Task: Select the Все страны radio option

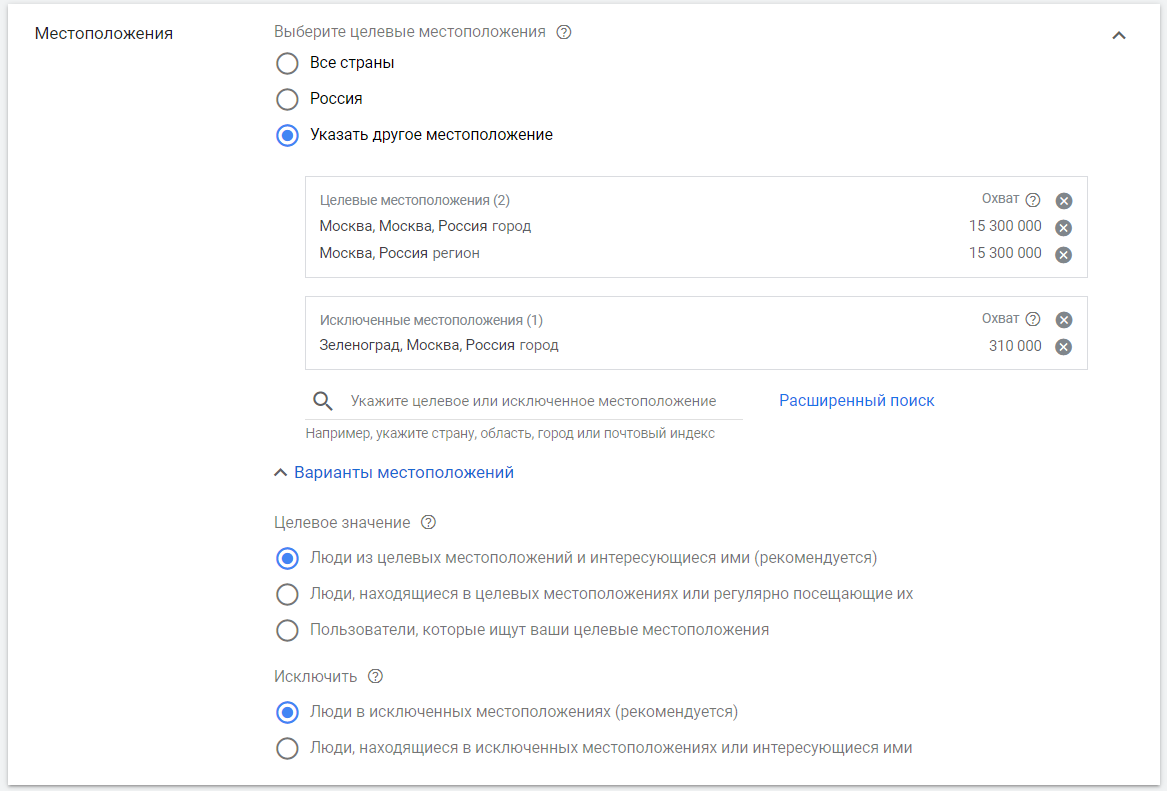Action: (x=287, y=63)
